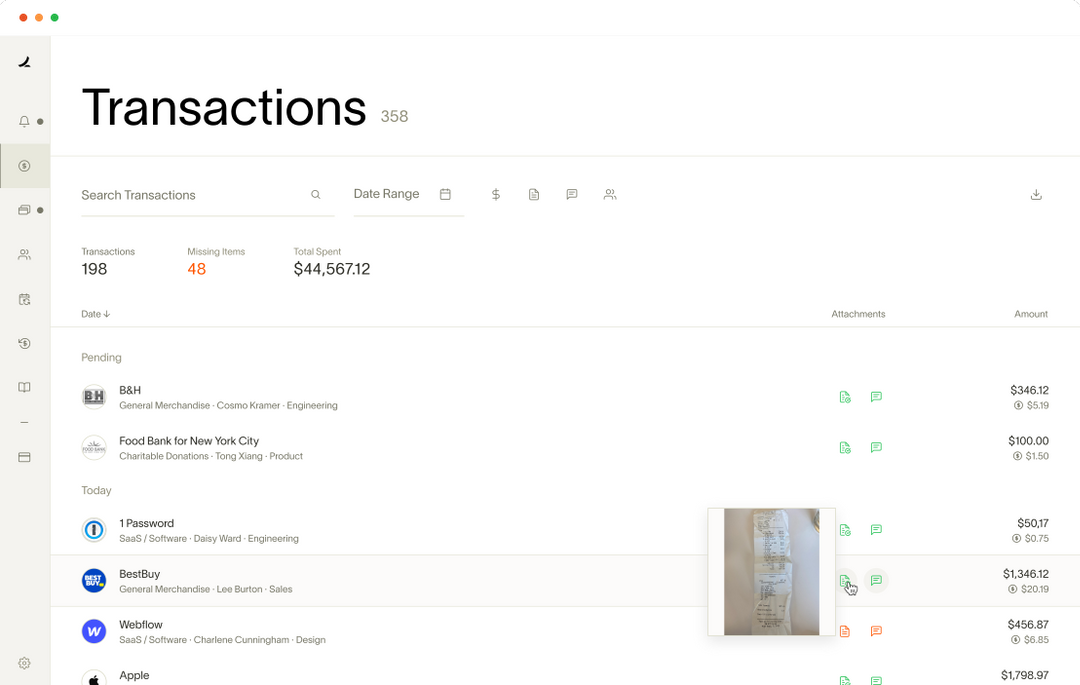Open Settings from the sidebar gear
This screenshot has width=1080, height=685.
23,663
